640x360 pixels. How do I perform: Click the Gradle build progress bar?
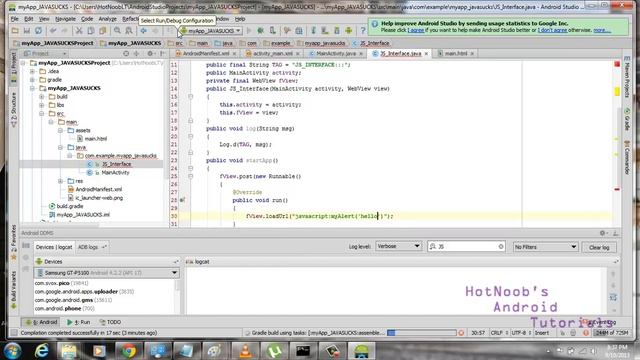coord(421,333)
